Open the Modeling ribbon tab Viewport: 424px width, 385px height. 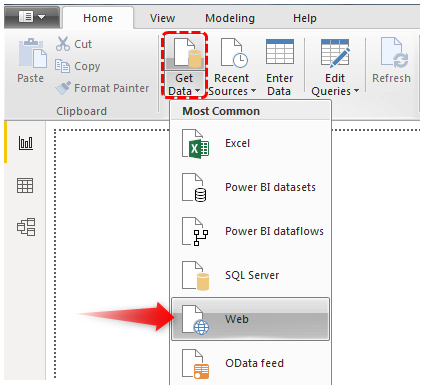pyautogui.click(x=230, y=18)
